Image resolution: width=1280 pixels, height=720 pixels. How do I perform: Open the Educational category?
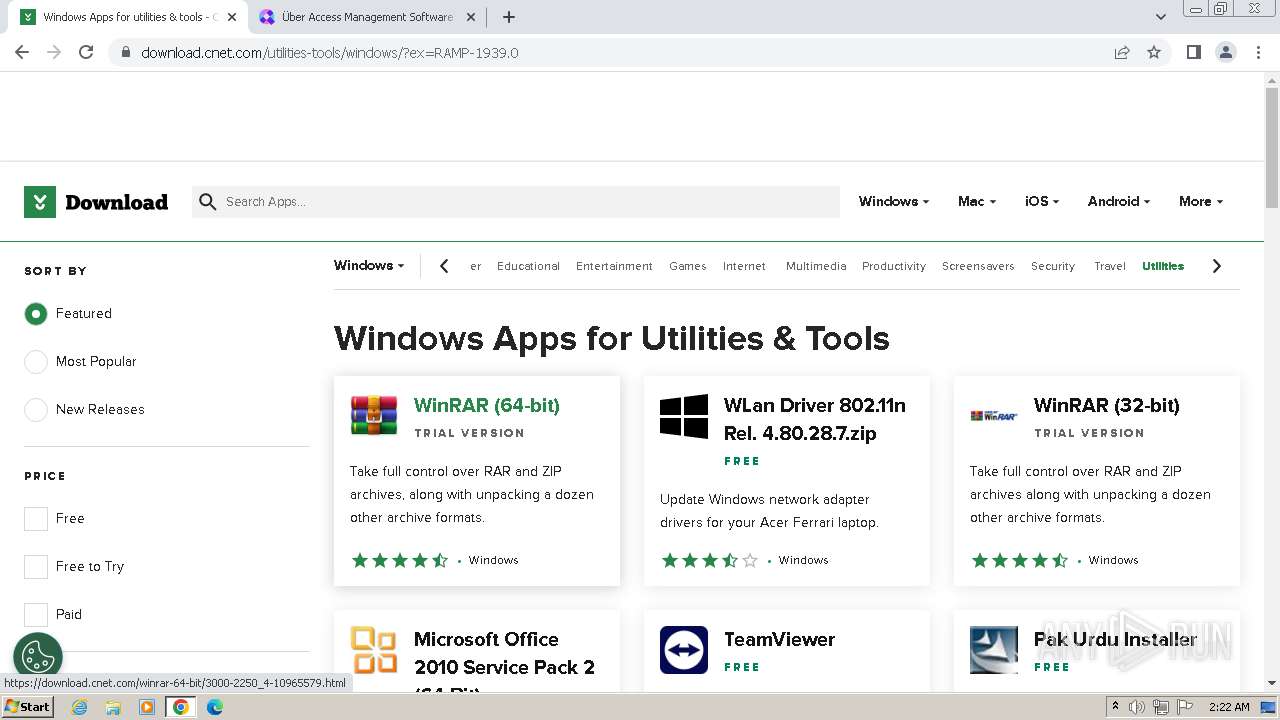coord(528,266)
